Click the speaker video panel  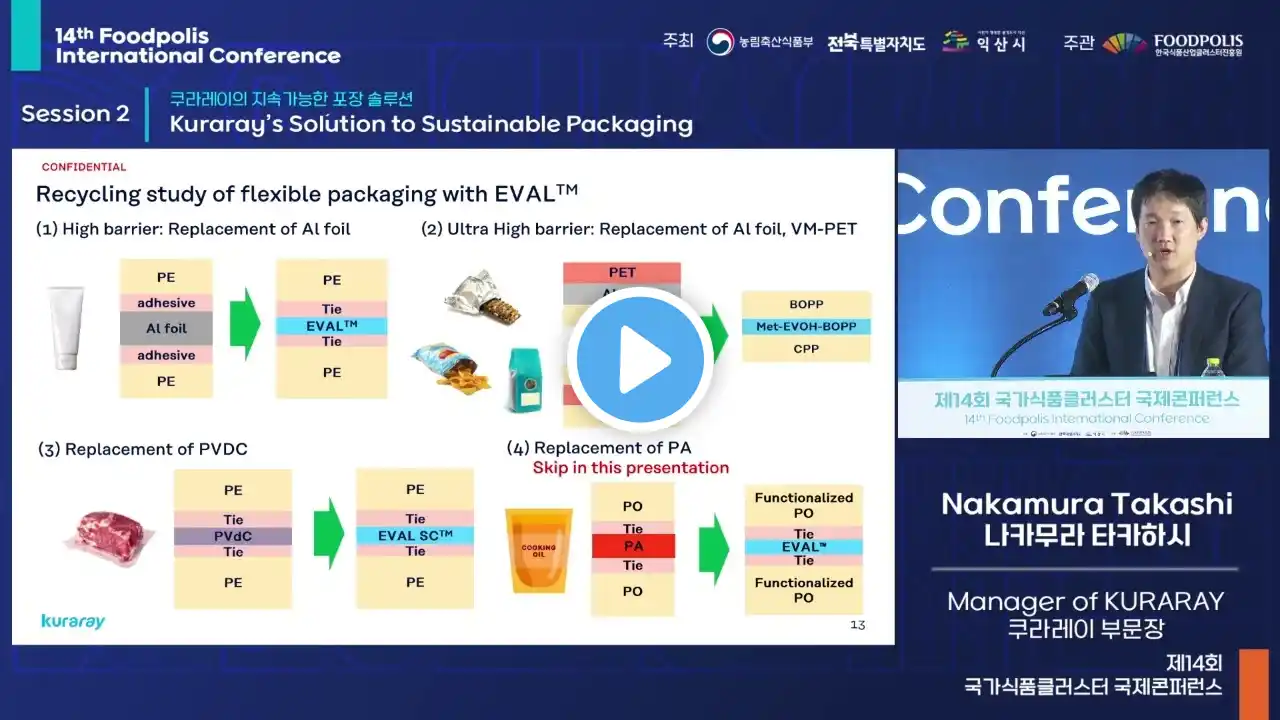(x=1083, y=294)
